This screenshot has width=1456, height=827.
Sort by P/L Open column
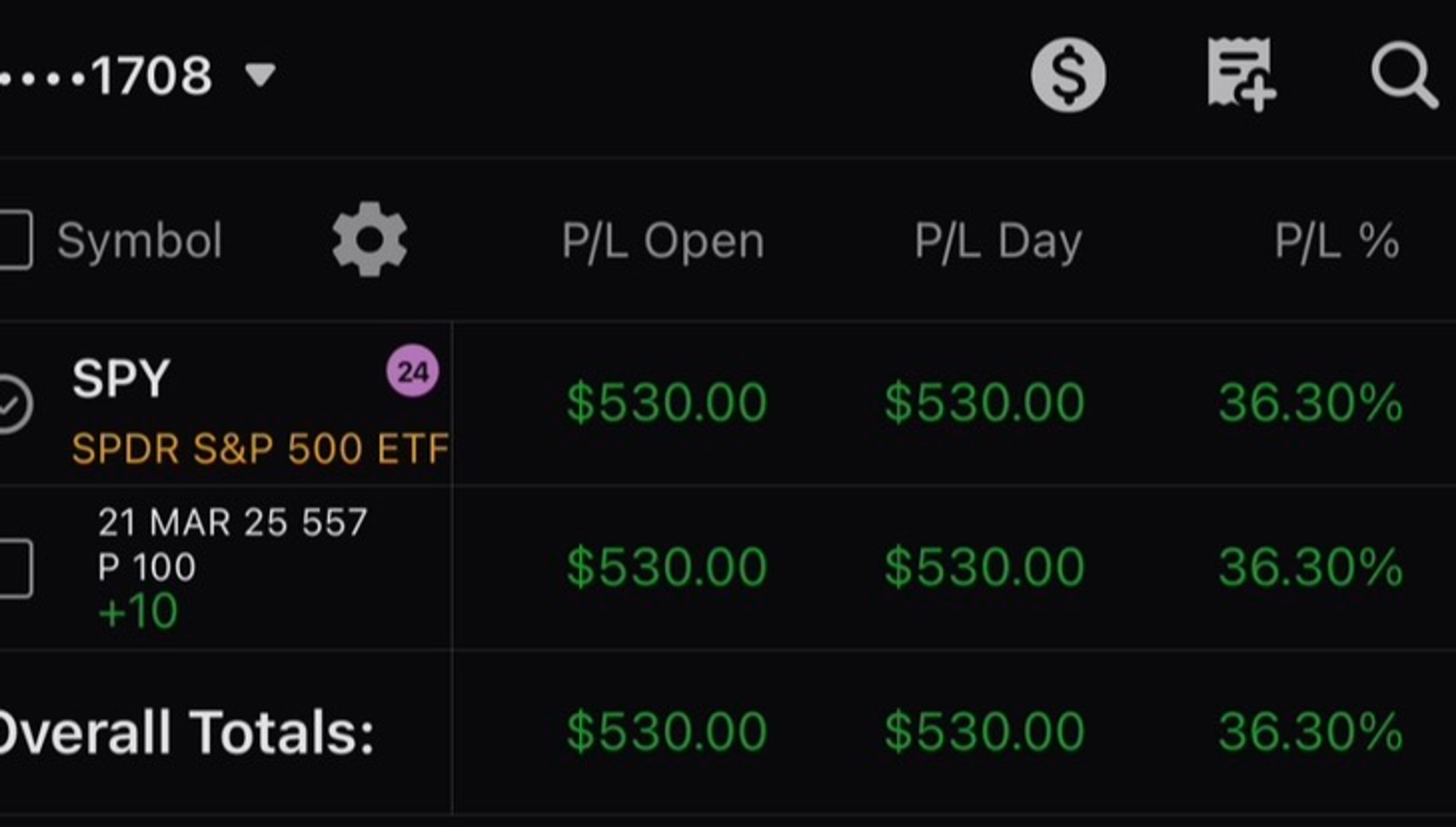[663, 241]
